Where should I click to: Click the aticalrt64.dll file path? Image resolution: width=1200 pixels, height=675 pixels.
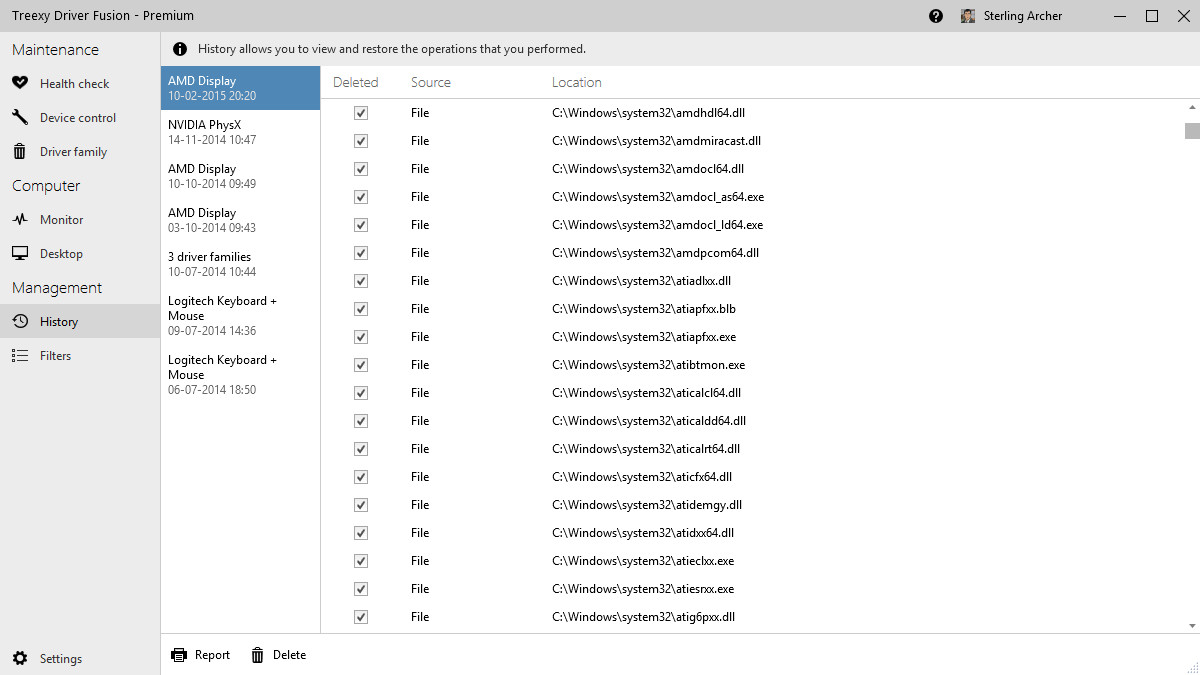tap(646, 449)
